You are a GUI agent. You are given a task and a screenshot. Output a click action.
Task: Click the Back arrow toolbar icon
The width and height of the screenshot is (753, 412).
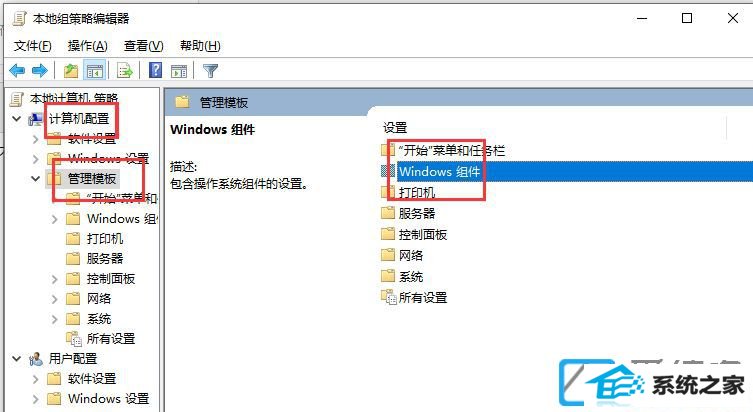(17, 71)
